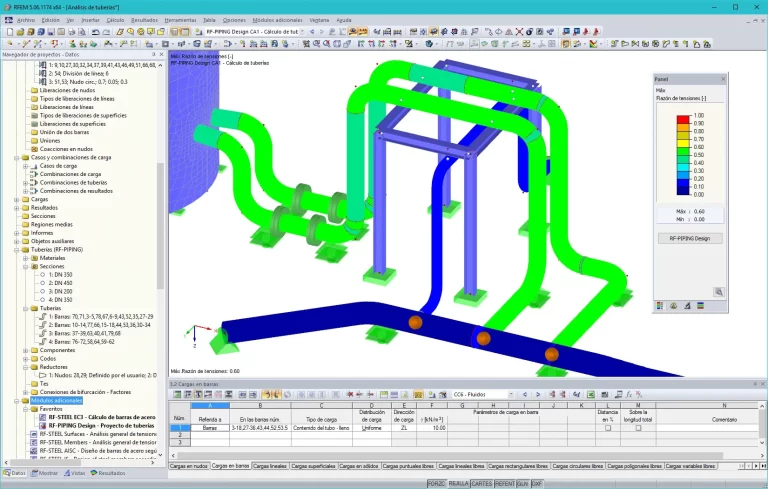Screen dimensions: 768x489
Task: Toggle Distancia en % checkbox in row 1
Action: tap(608, 428)
